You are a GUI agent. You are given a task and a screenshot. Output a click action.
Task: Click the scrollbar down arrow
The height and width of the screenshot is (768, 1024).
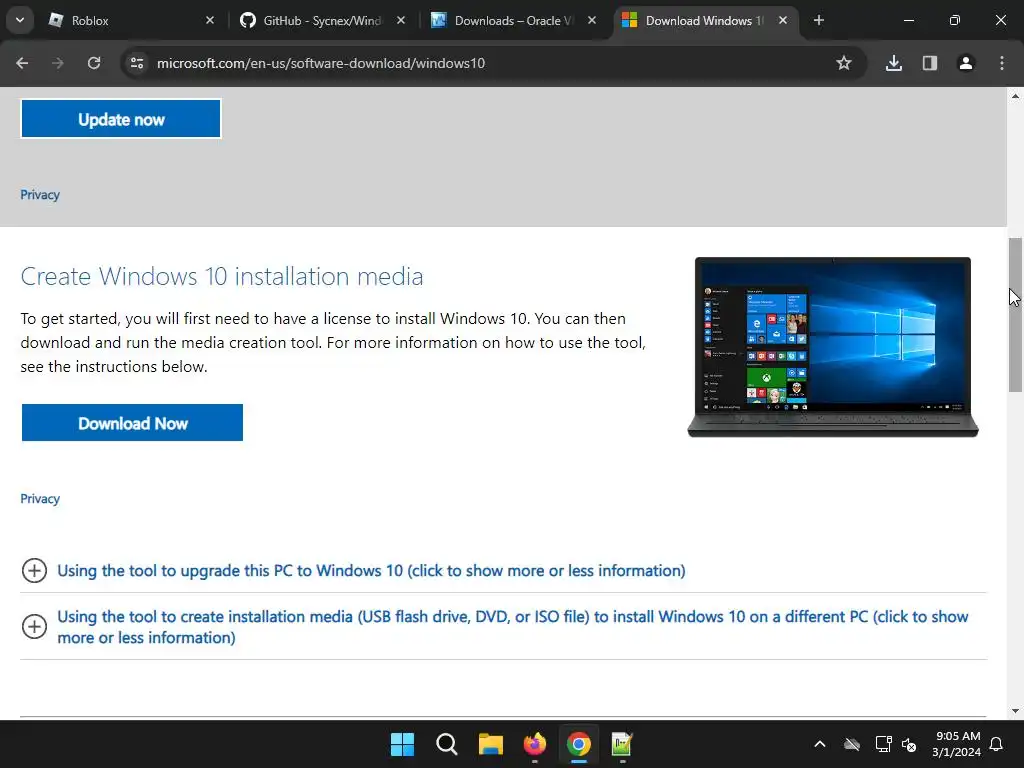pyautogui.click(x=1015, y=711)
